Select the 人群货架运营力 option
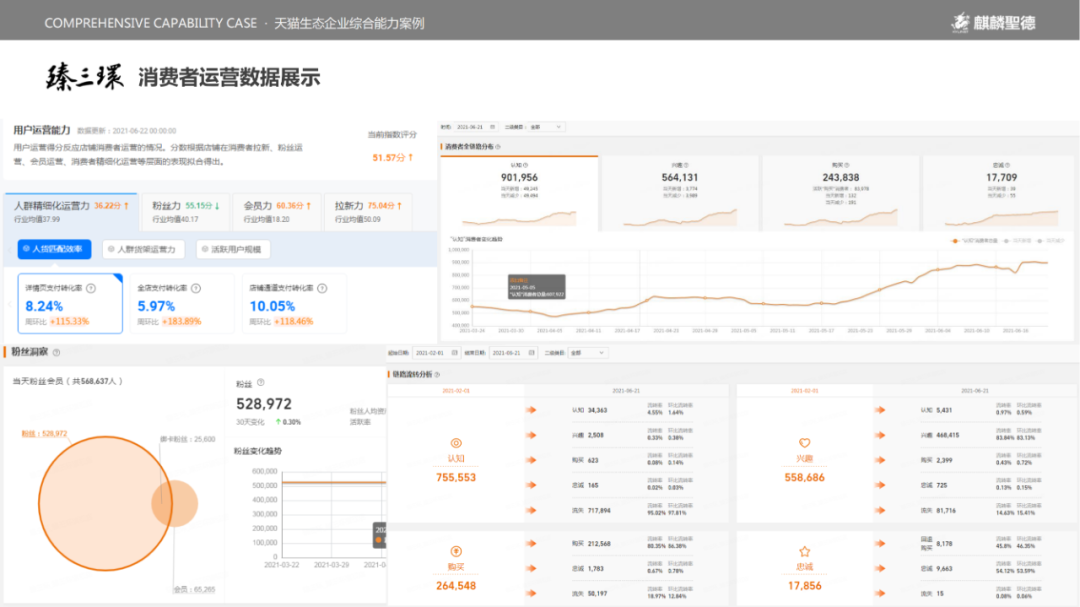This screenshot has width=1080, height=607. click(143, 249)
